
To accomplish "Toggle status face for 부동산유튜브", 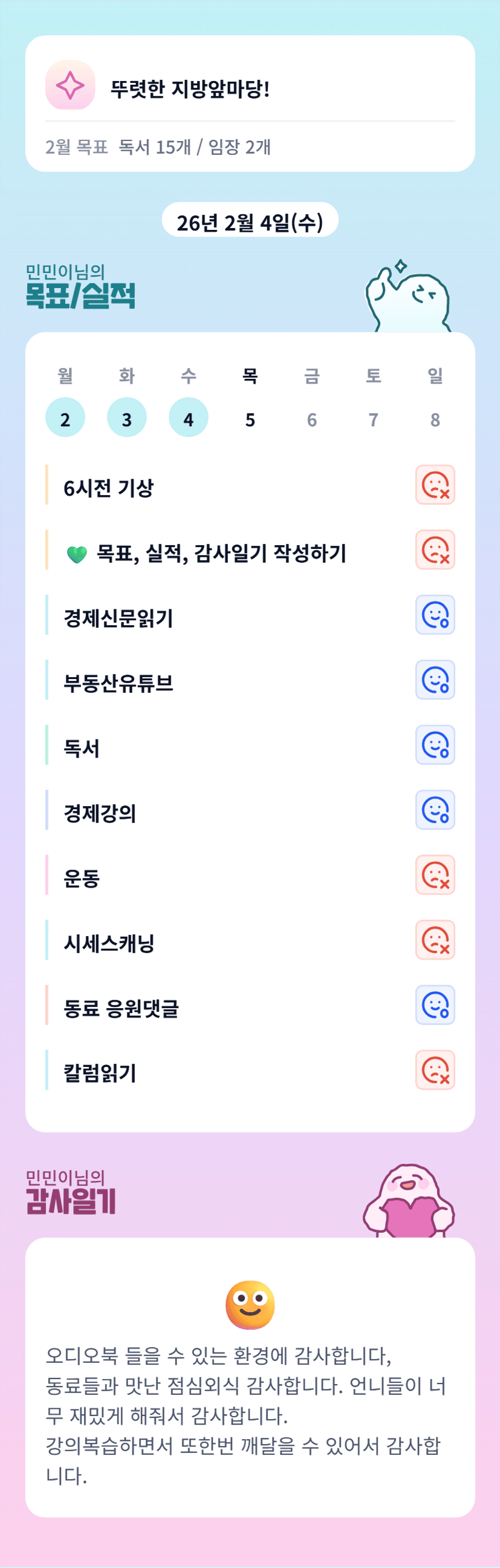I will click(x=435, y=680).
